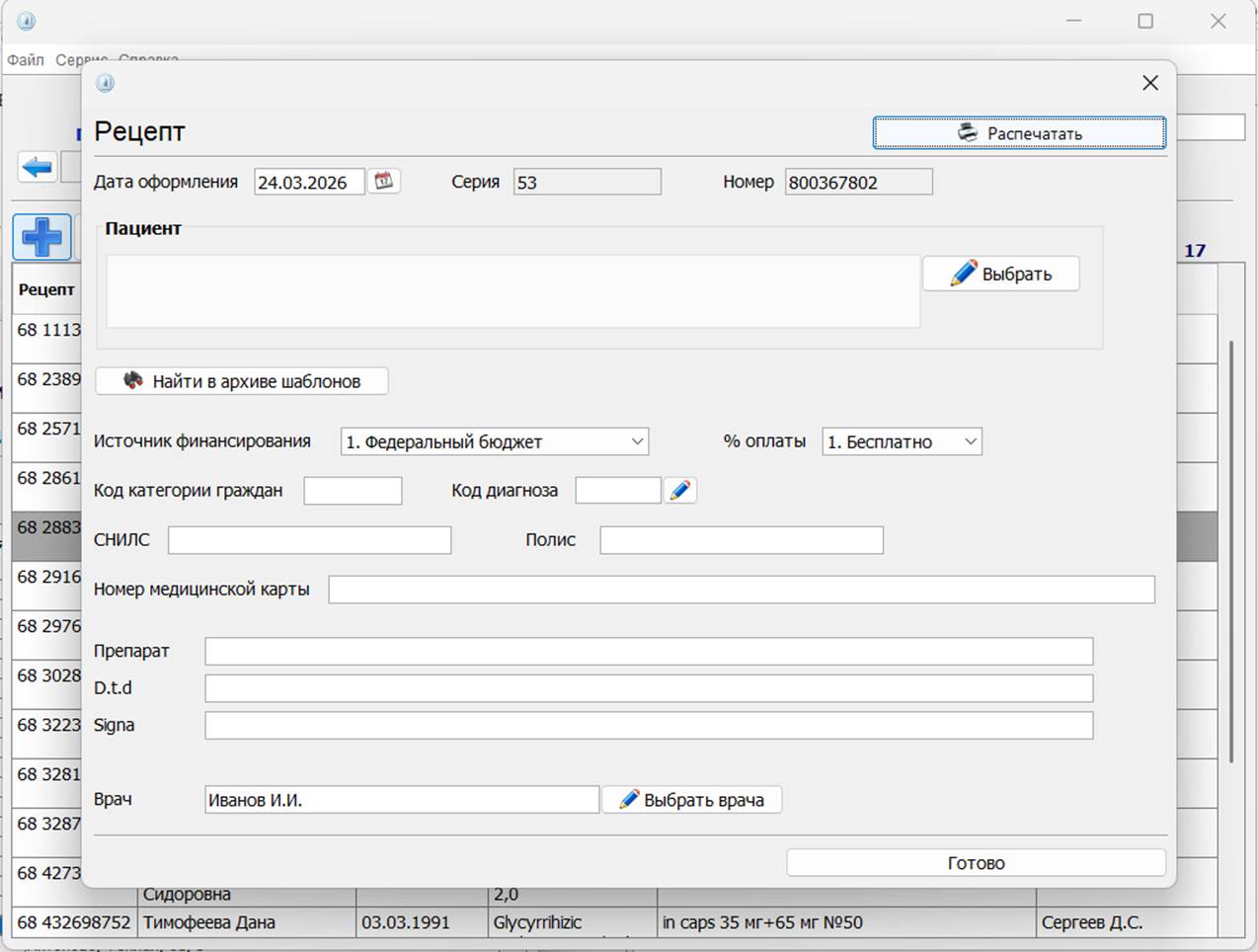1258x952 pixels.
Task: Close the Рецепт dialog
Action: 1149,83
